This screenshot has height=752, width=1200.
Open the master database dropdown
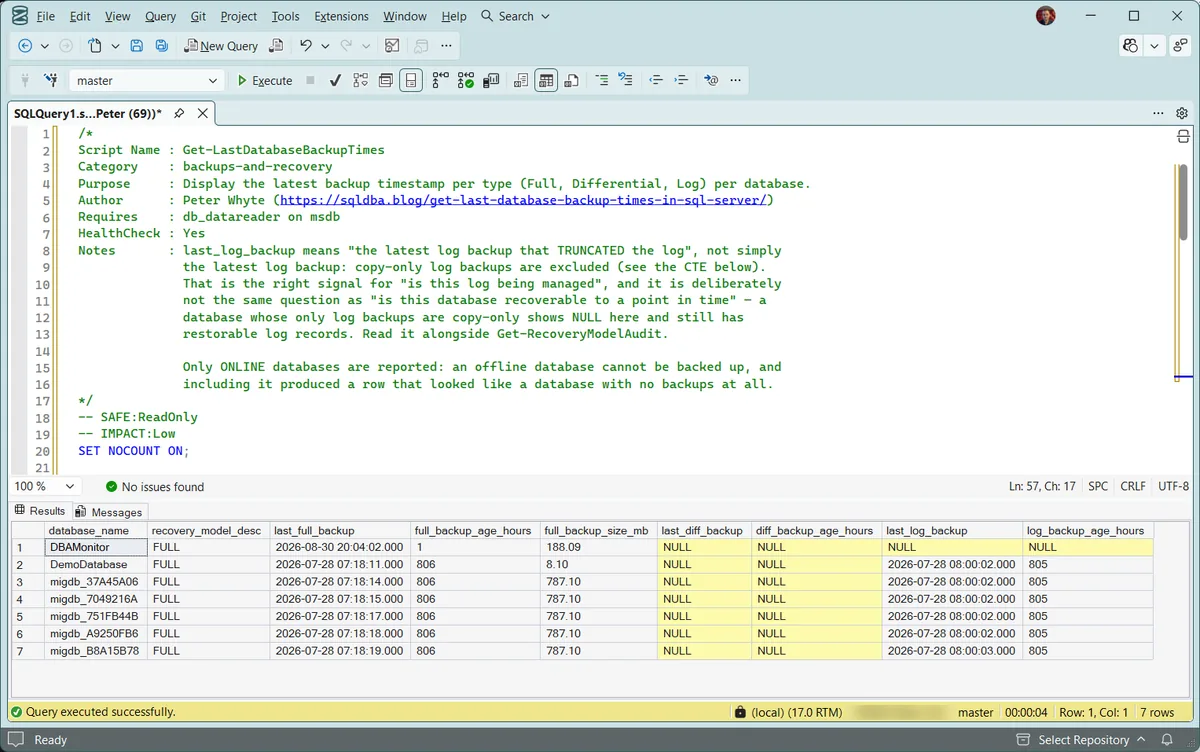(x=146, y=80)
